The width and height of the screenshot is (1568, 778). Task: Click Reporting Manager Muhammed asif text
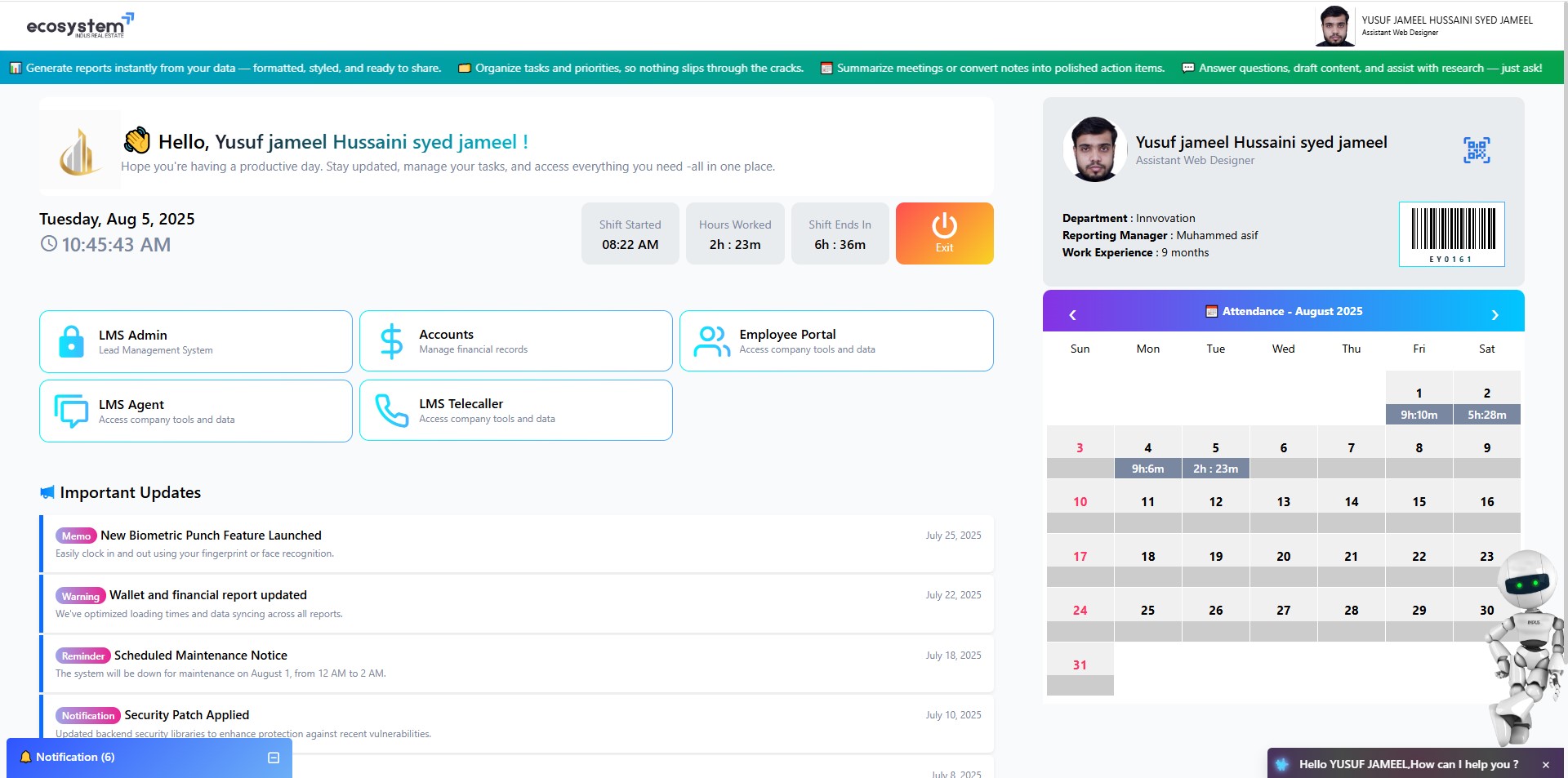point(1160,235)
